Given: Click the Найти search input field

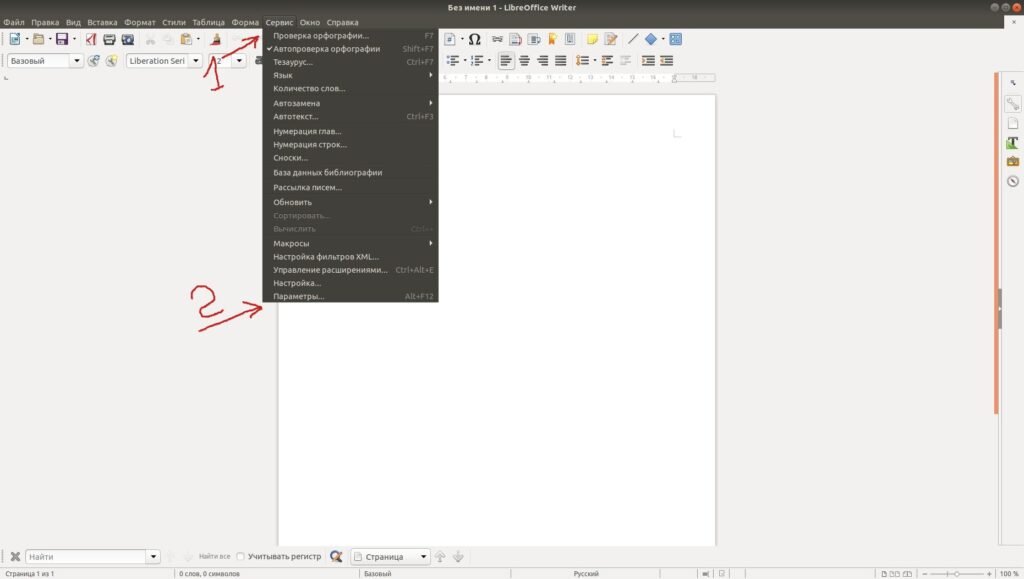Looking at the screenshot, I should [86, 556].
